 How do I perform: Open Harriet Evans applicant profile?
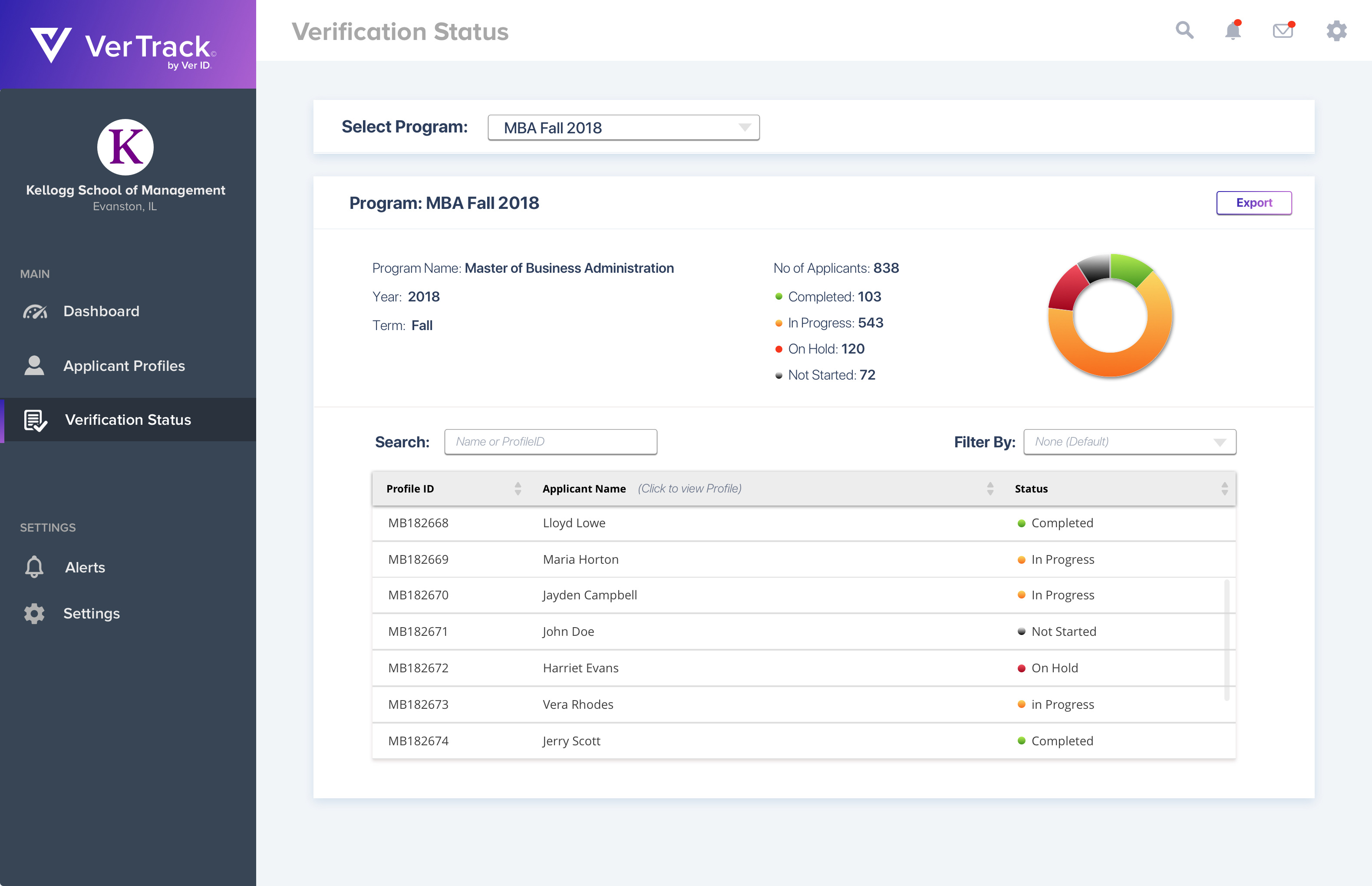(580, 668)
